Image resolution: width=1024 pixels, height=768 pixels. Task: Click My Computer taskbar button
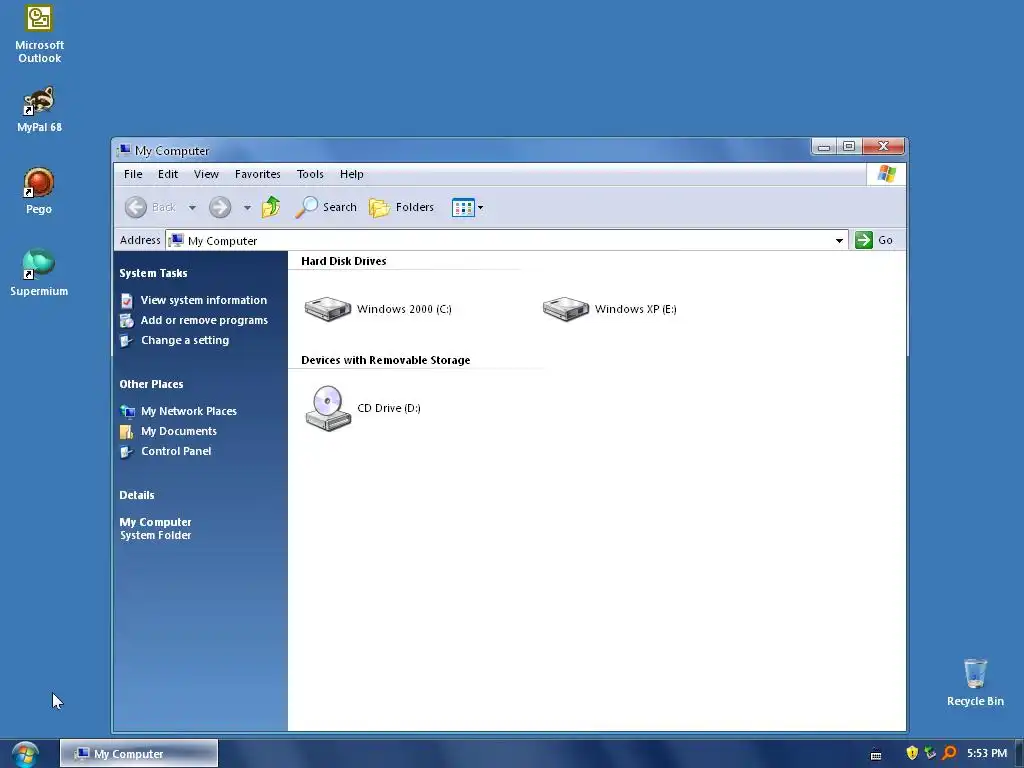pos(138,754)
